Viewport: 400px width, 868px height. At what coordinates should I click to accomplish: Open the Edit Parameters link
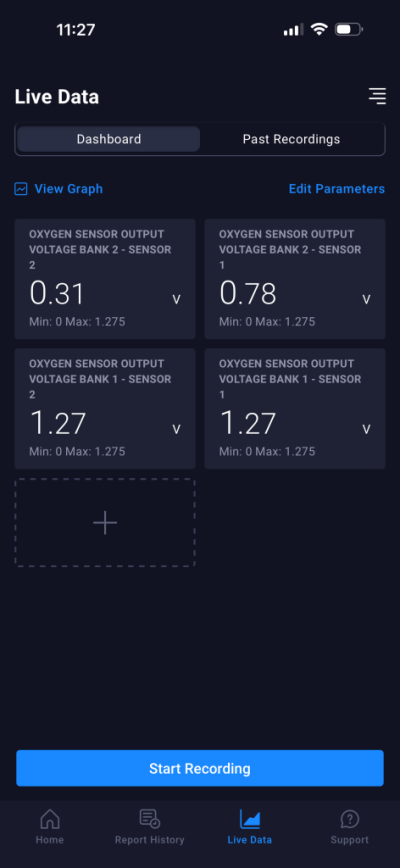coord(337,189)
